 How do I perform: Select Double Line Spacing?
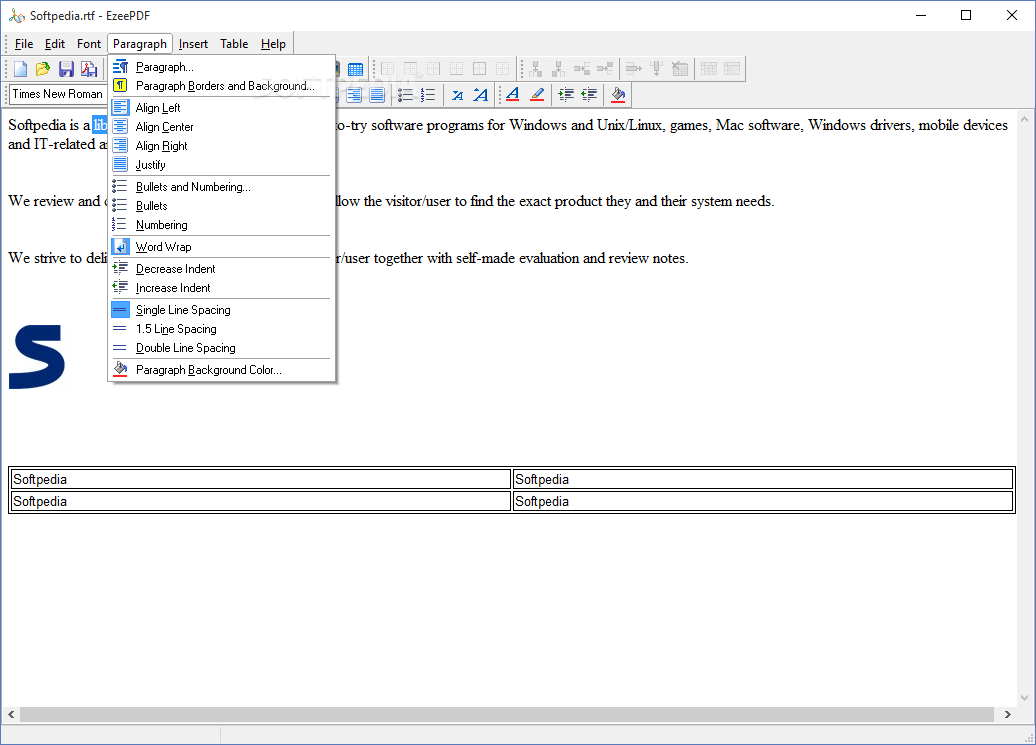(x=221, y=348)
